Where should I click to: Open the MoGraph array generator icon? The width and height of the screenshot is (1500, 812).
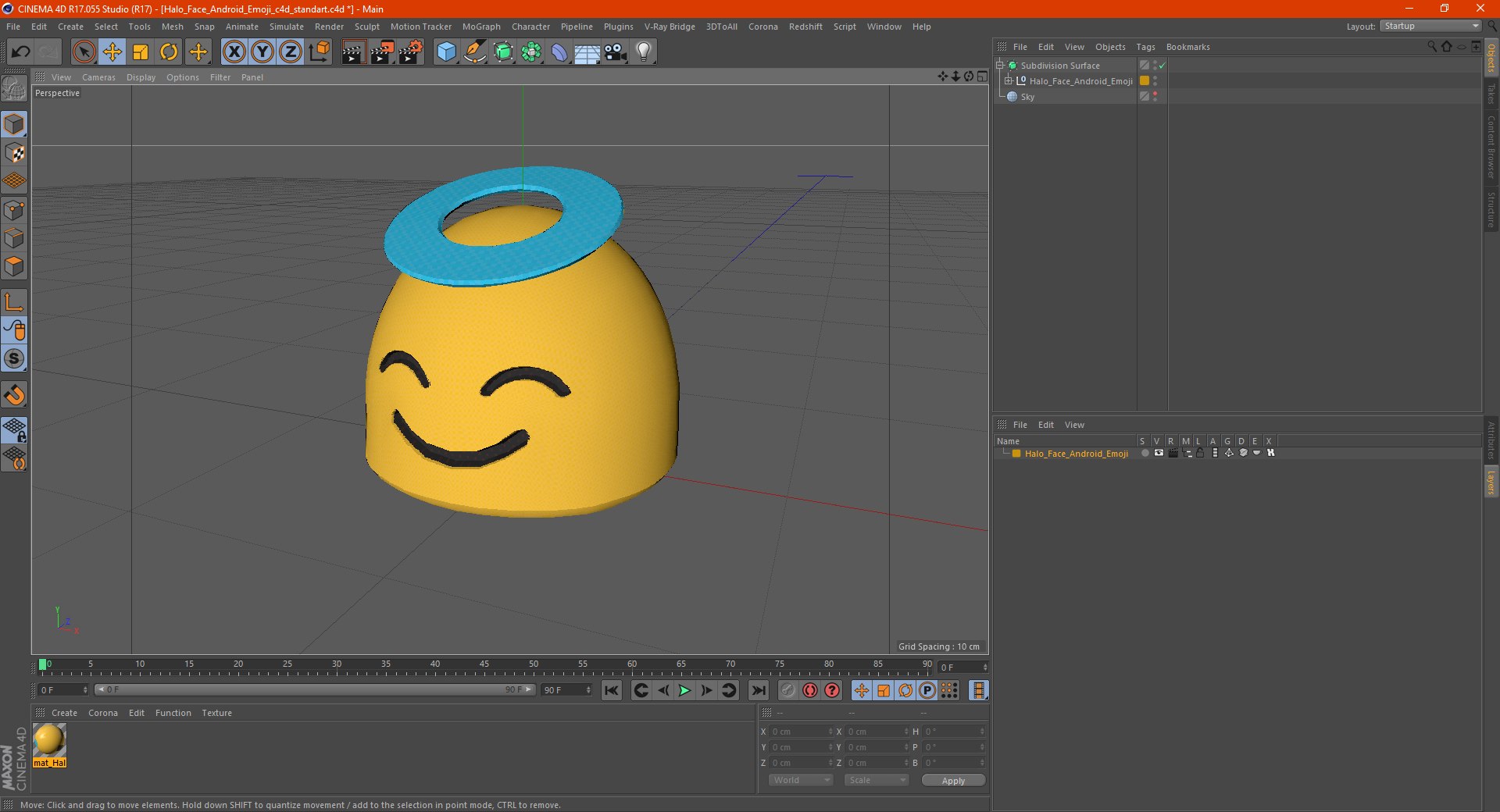coord(532,52)
